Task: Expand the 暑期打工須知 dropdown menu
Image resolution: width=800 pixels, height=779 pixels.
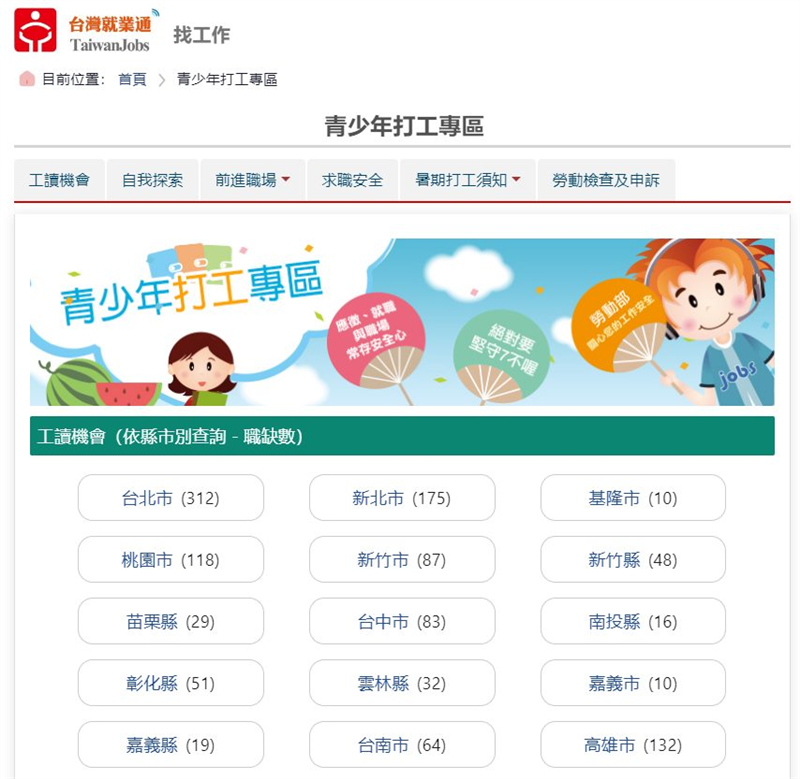Action: coord(468,180)
